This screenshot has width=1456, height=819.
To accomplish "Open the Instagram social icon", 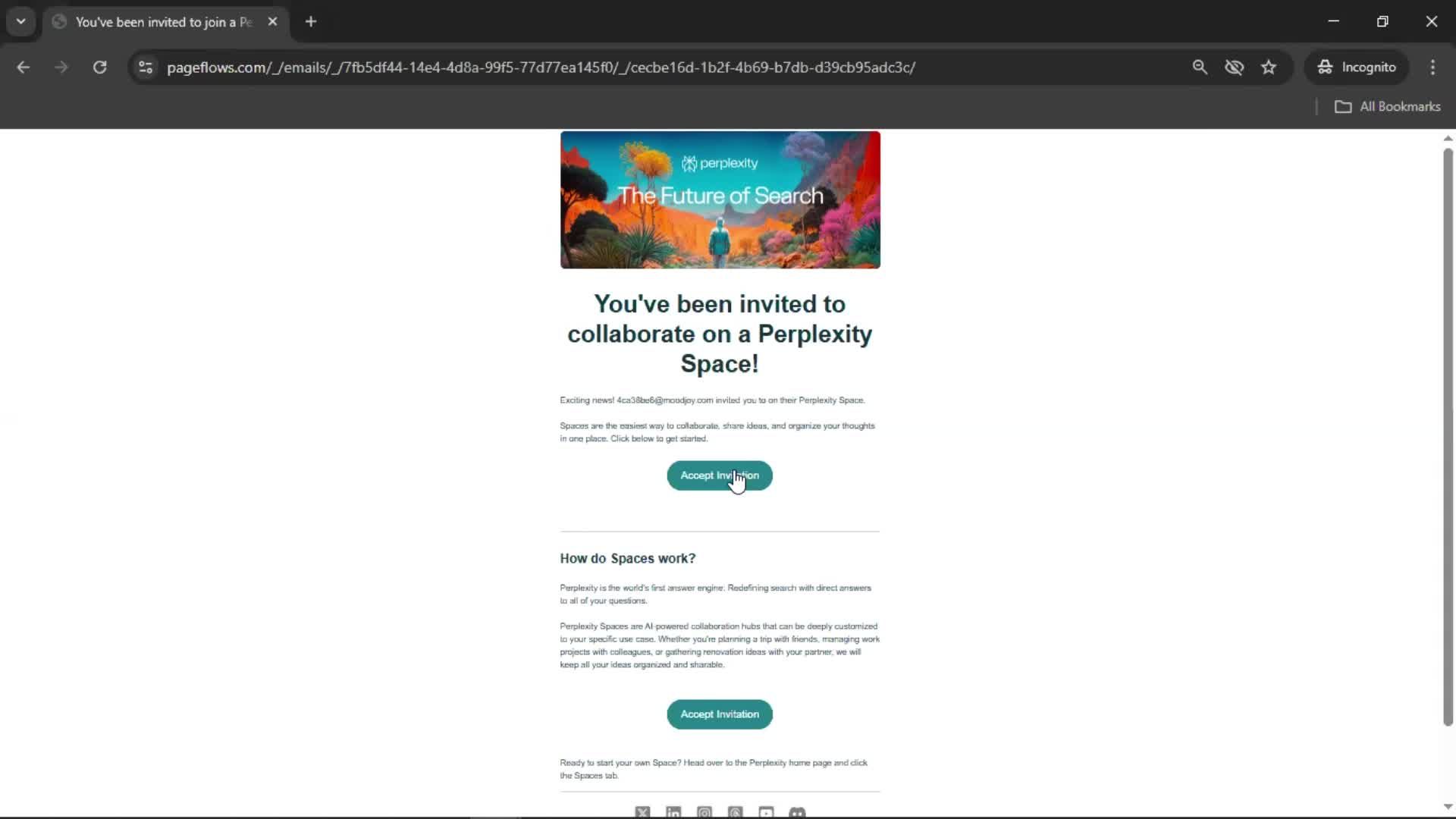I will [704, 812].
